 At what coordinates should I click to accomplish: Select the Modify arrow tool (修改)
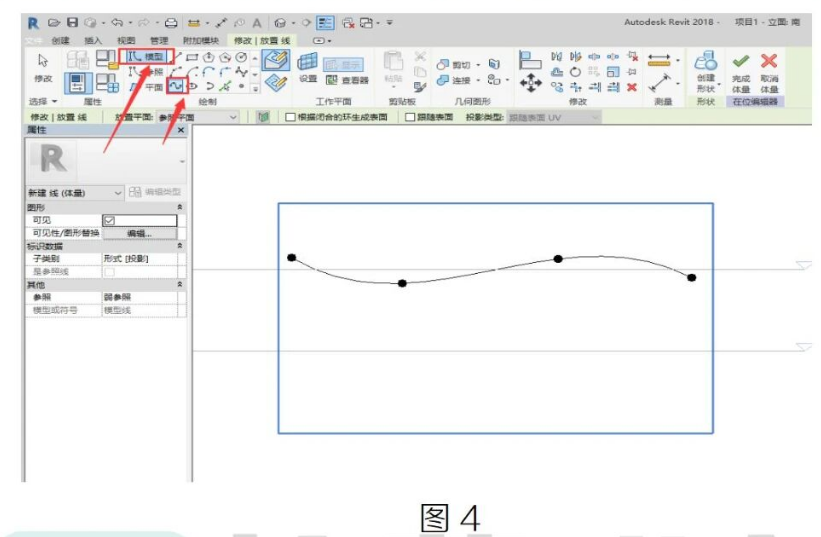(43, 67)
